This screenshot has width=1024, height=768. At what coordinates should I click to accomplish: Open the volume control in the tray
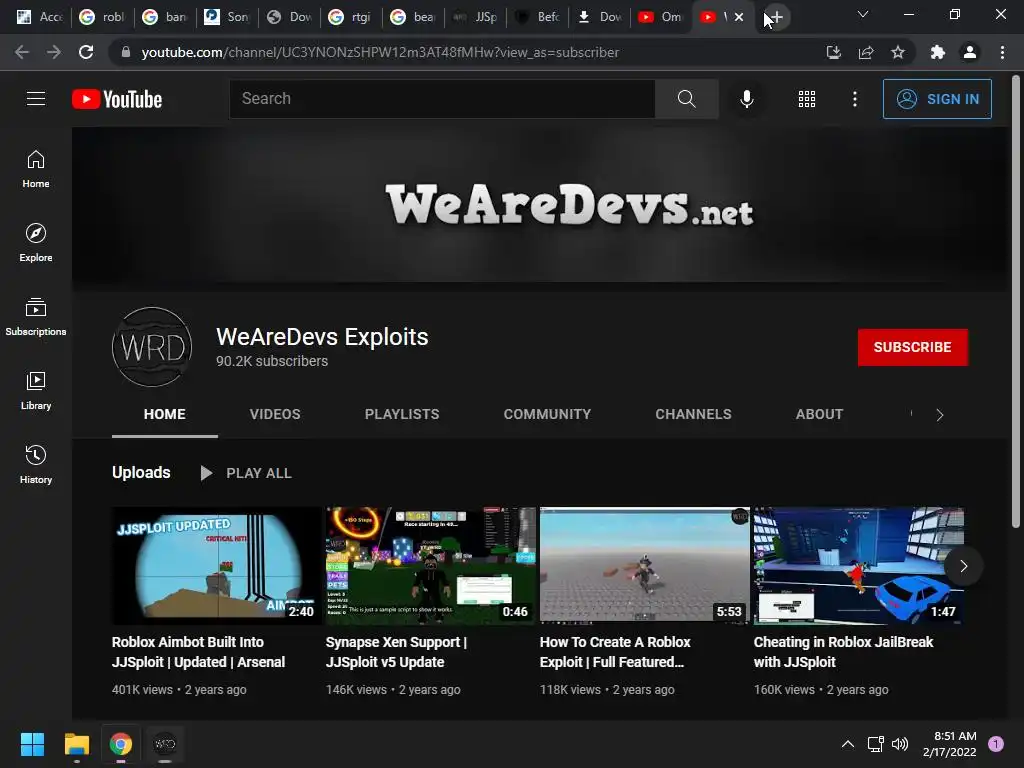point(900,744)
